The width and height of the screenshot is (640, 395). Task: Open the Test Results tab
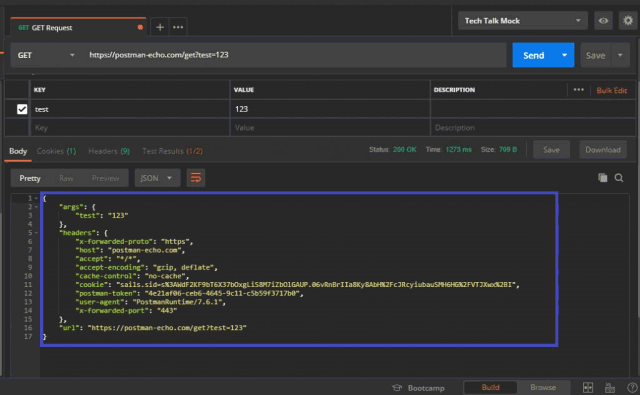172,151
